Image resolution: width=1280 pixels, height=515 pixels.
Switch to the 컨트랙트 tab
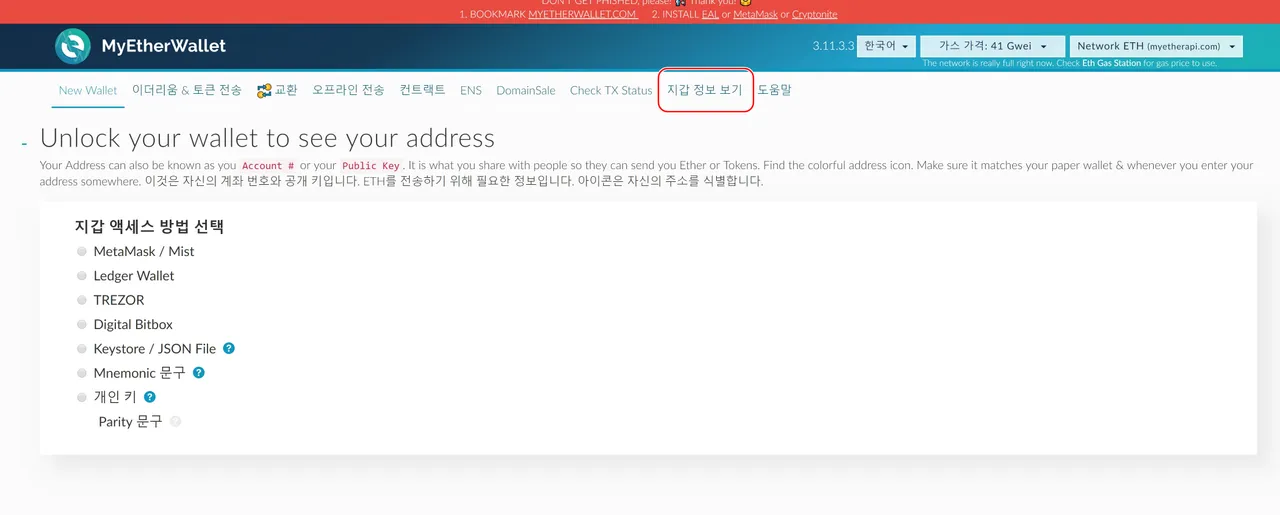pos(423,90)
